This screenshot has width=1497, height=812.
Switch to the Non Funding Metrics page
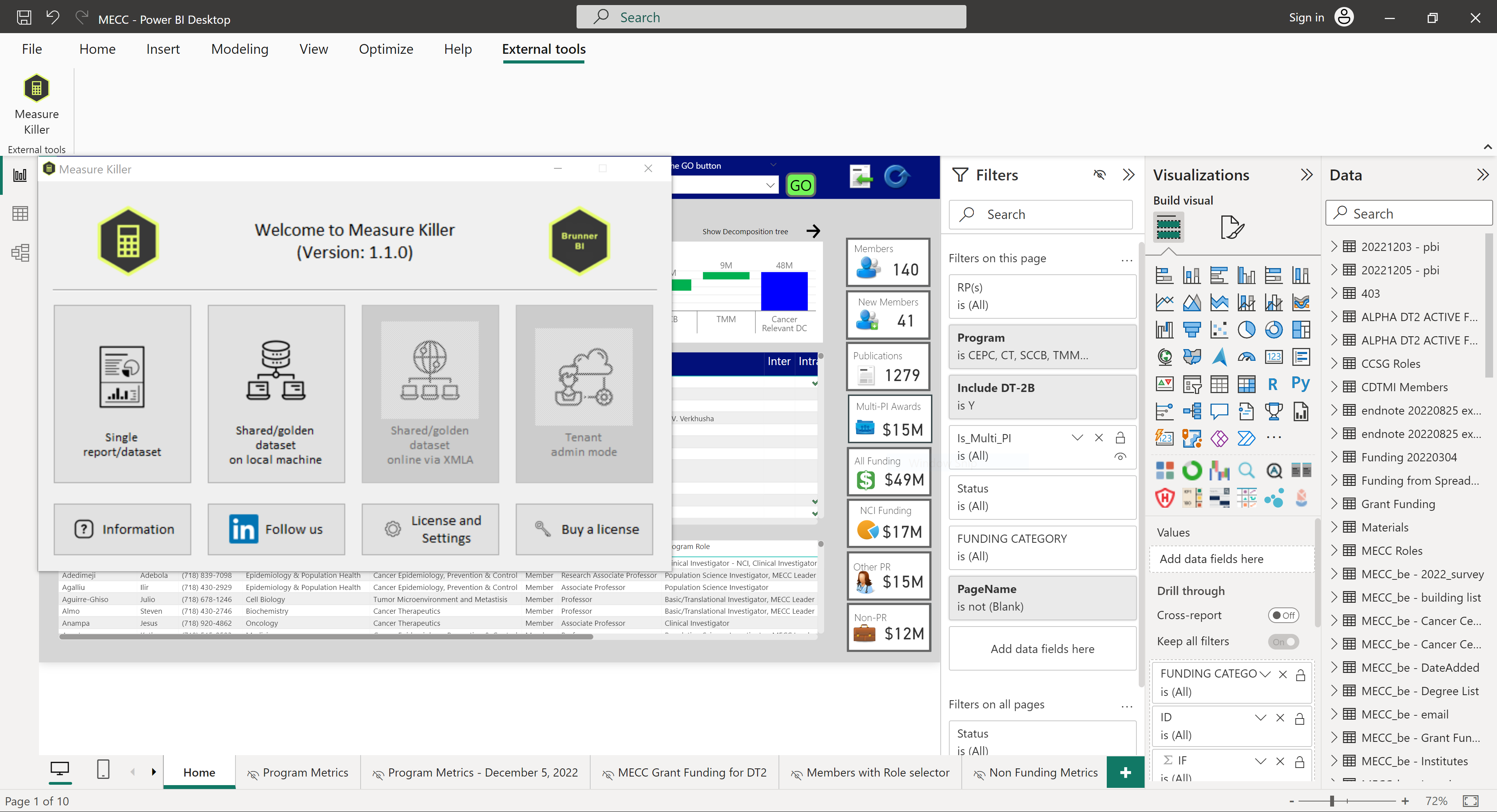tap(1043, 773)
